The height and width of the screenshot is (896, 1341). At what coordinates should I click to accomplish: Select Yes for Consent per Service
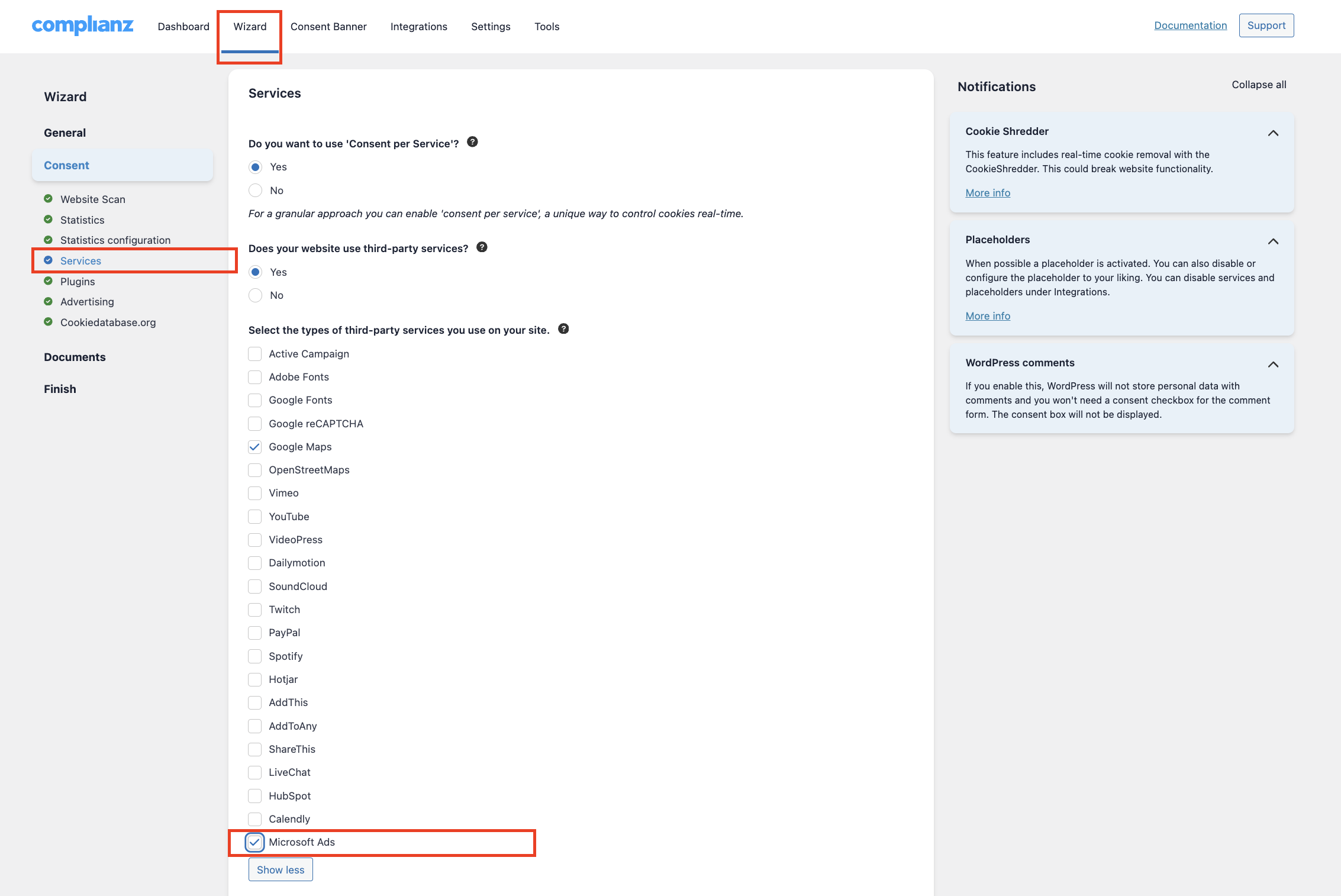pos(255,167)
